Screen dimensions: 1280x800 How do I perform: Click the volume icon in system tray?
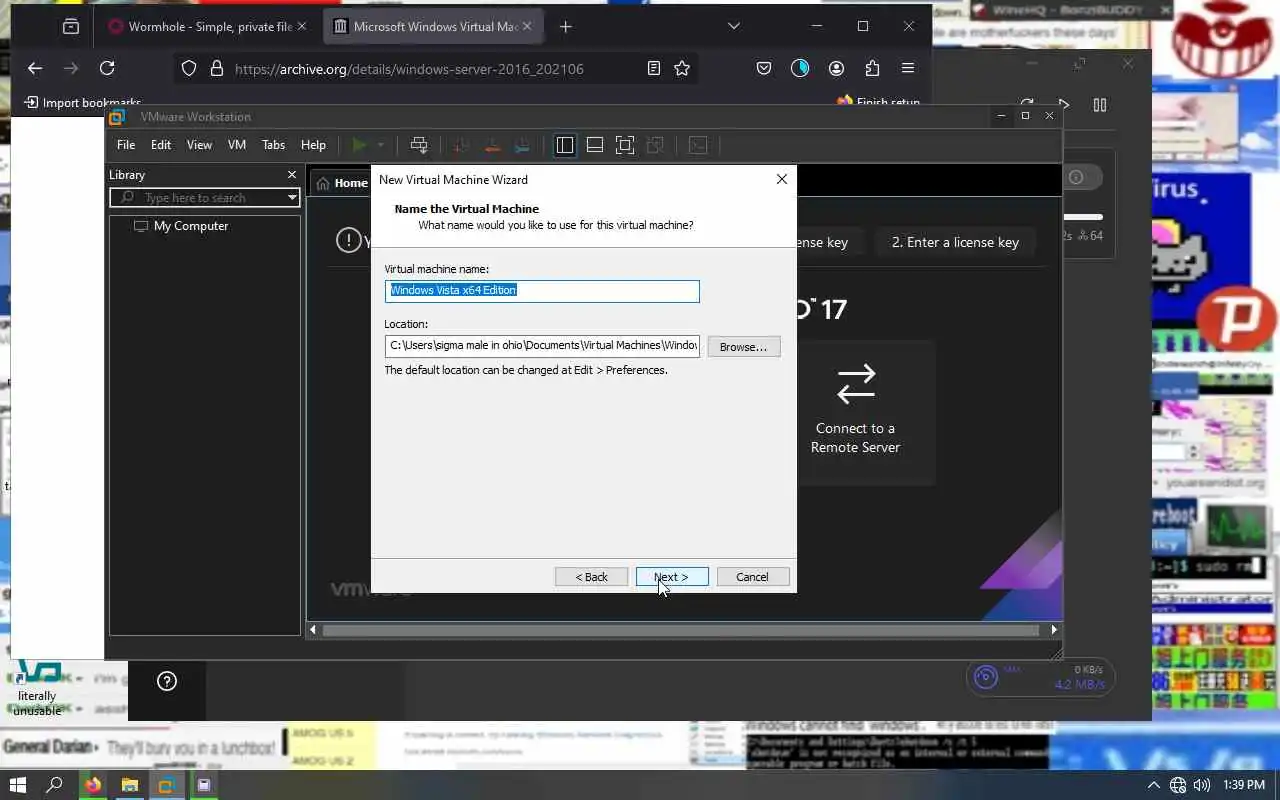click(1201, 785)
